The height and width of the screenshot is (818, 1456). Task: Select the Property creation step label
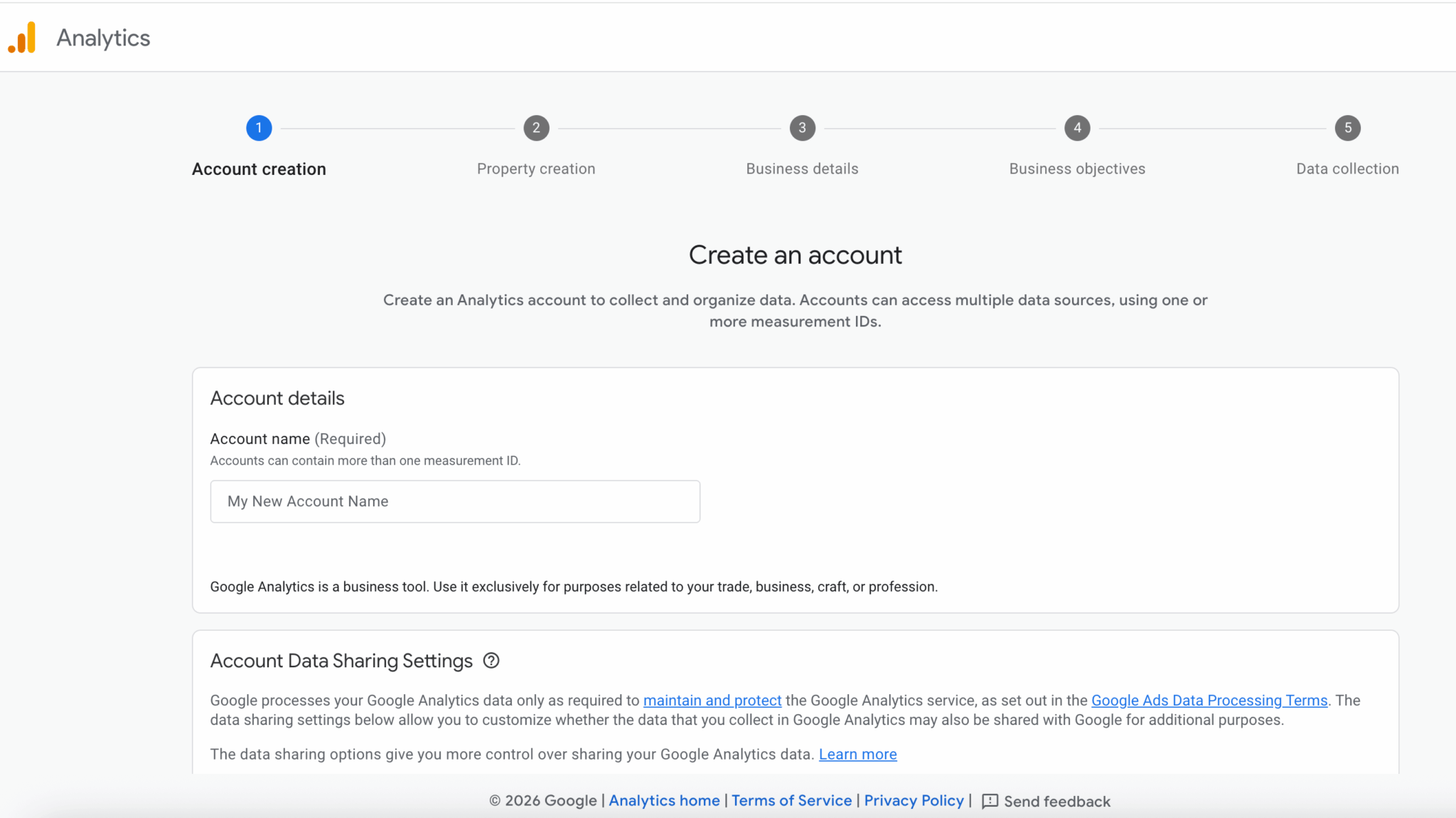[x=536, y=169]
